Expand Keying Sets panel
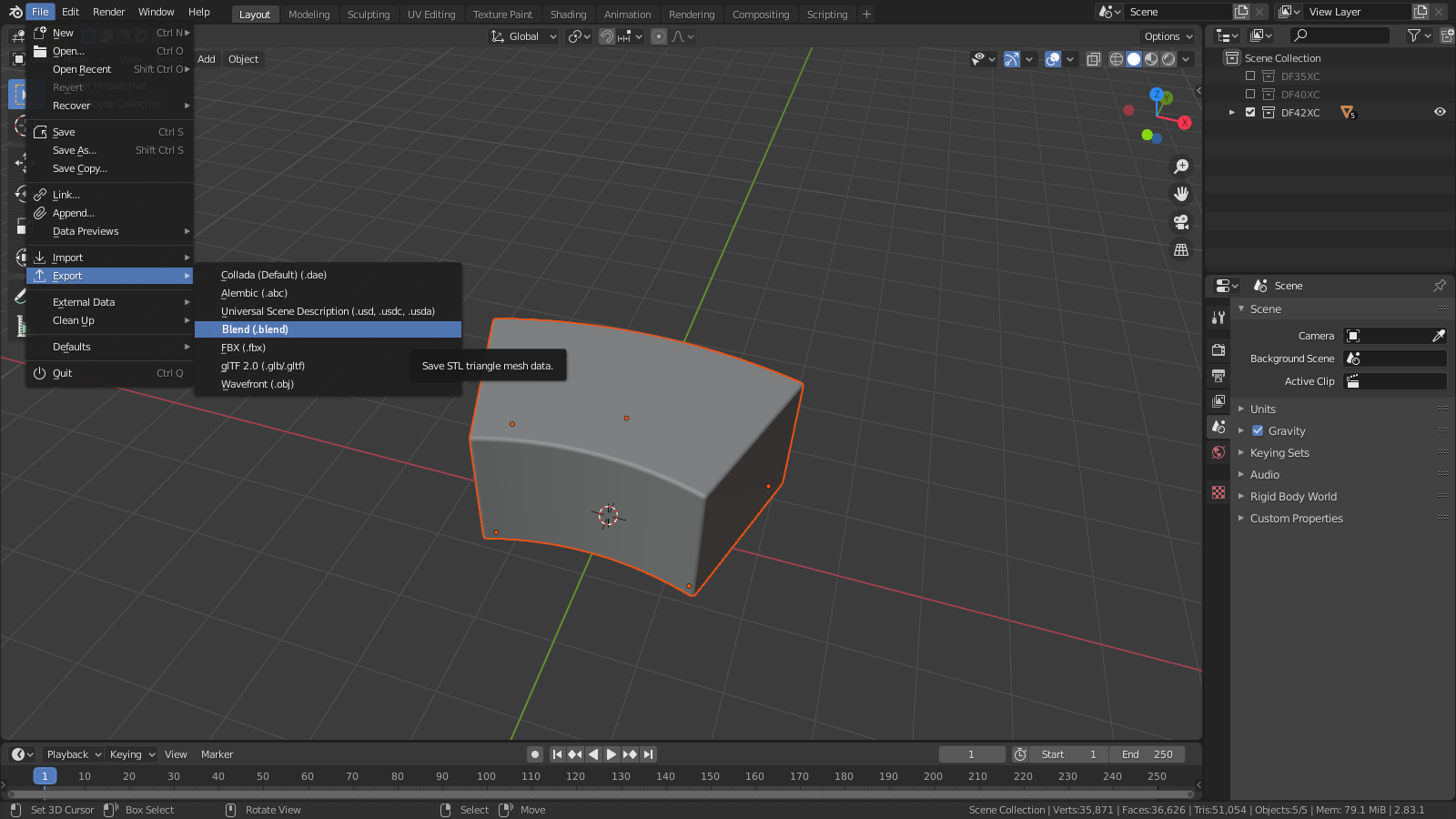The height and width of the screenshot is (819, 1456). [x=1279, y=452]
